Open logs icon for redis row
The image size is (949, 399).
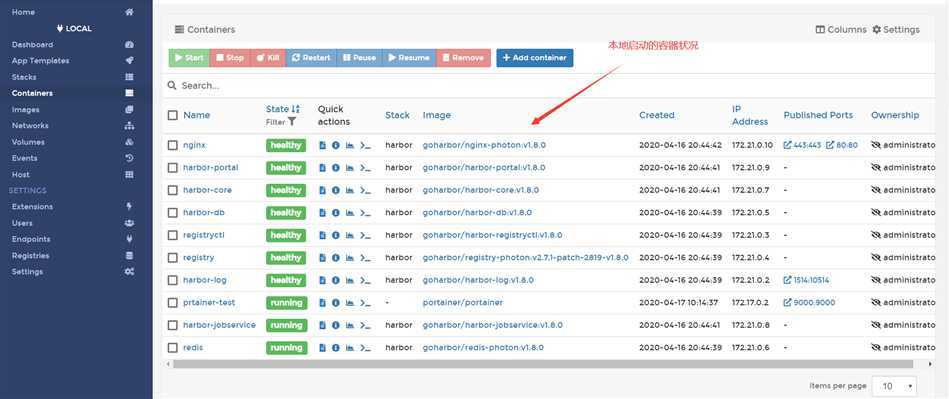[323, 348]
